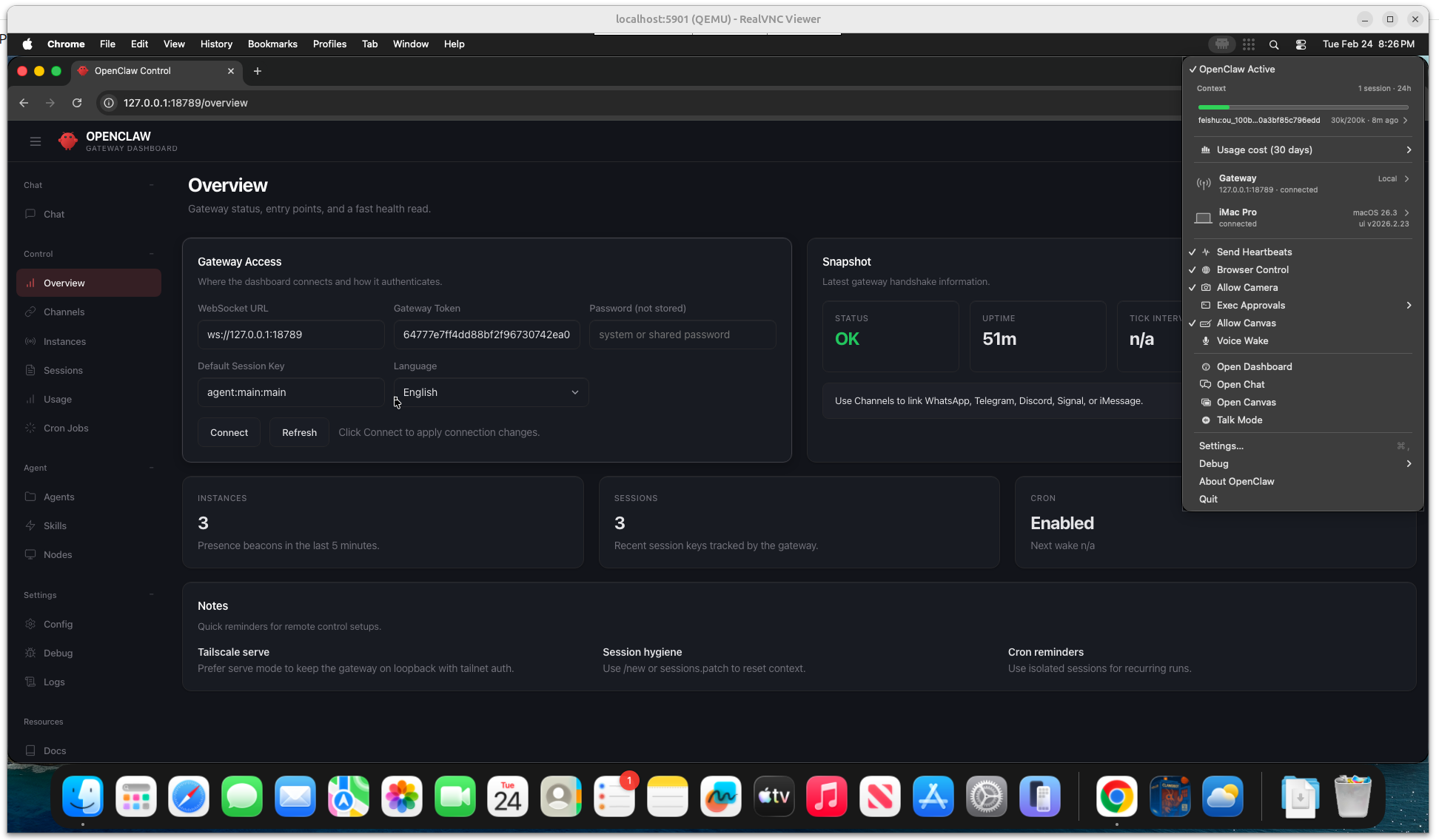
Task: Open Control Center icon in menu bar
Action: [1301, 44]
